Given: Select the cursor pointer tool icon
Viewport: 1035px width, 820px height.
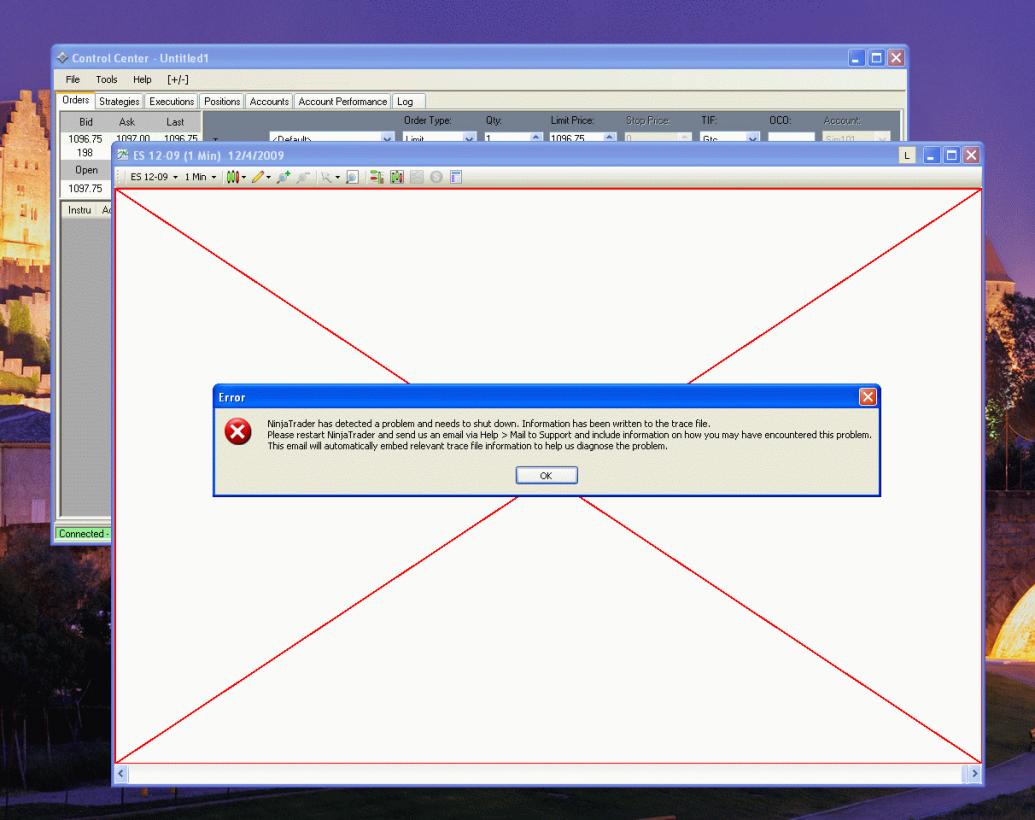Looking at the screenshot, I should click(326, 177).
